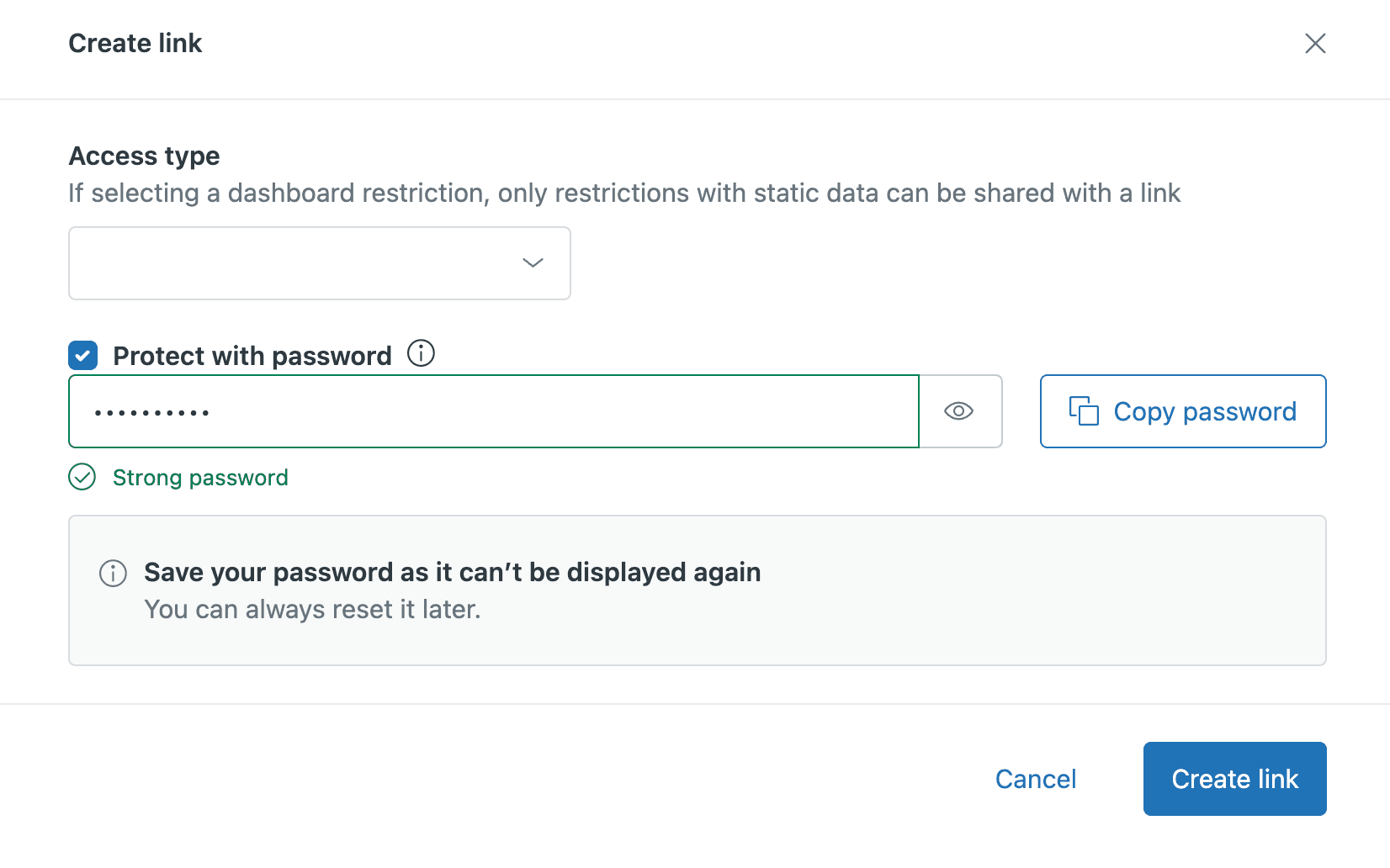
Task: Expand the empty access type combo box
Action: (x=319, y=263)
